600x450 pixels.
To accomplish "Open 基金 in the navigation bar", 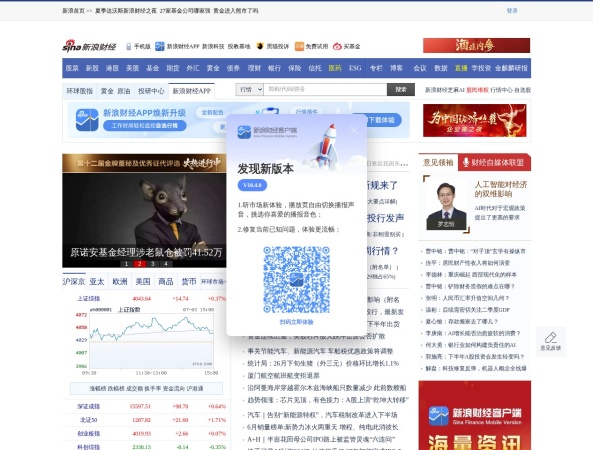I will (152, 68).
